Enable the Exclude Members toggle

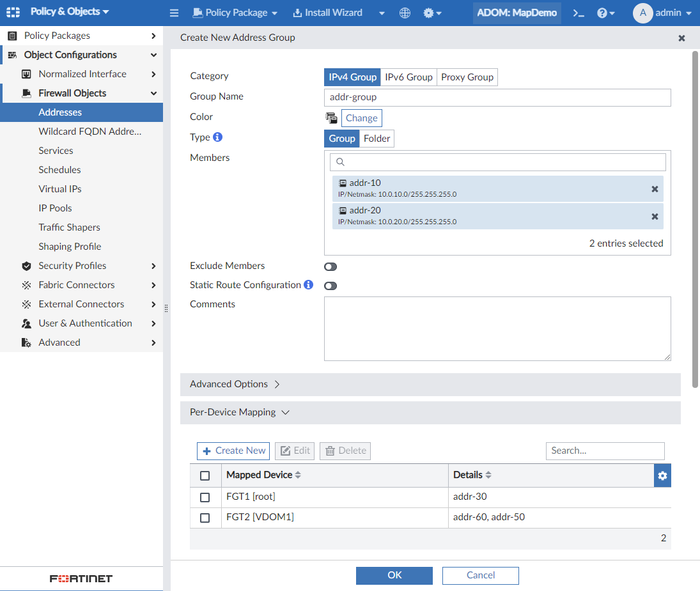pyautogui.click(x=330, y=267)
